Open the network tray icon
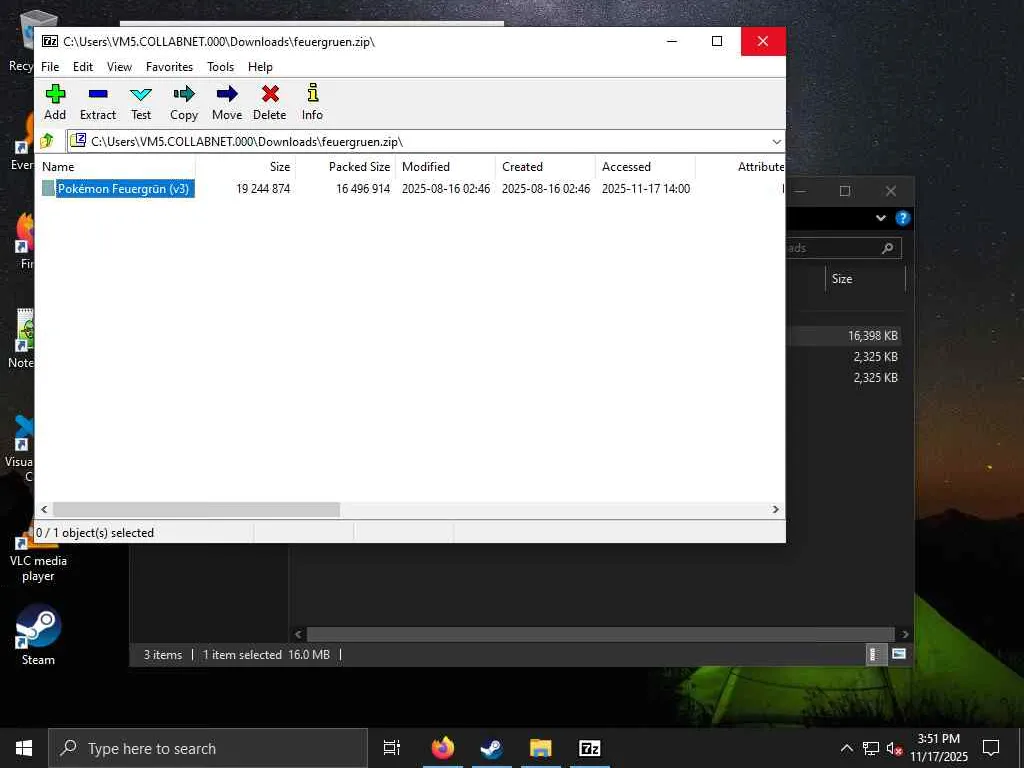This screenshot has height=768, width=1024. click(x=871, y=748)
